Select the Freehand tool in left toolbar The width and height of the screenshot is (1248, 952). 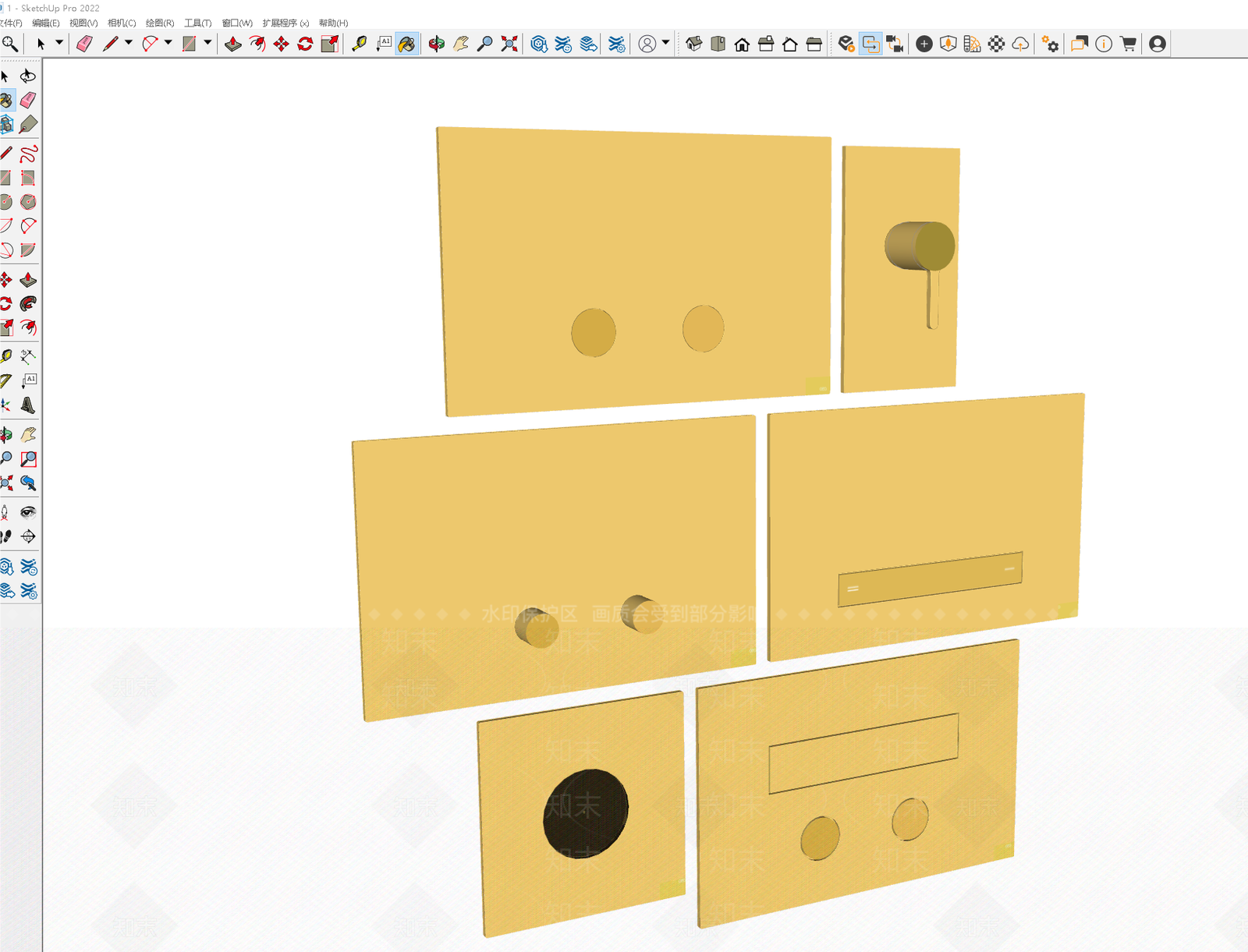pyautogui.click(x=28, y=154)
